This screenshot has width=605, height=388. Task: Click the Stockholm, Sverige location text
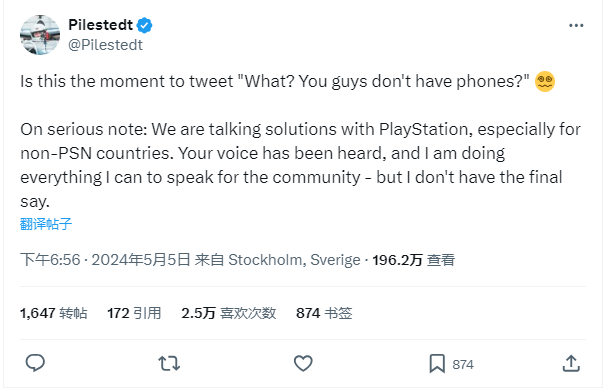294,260
